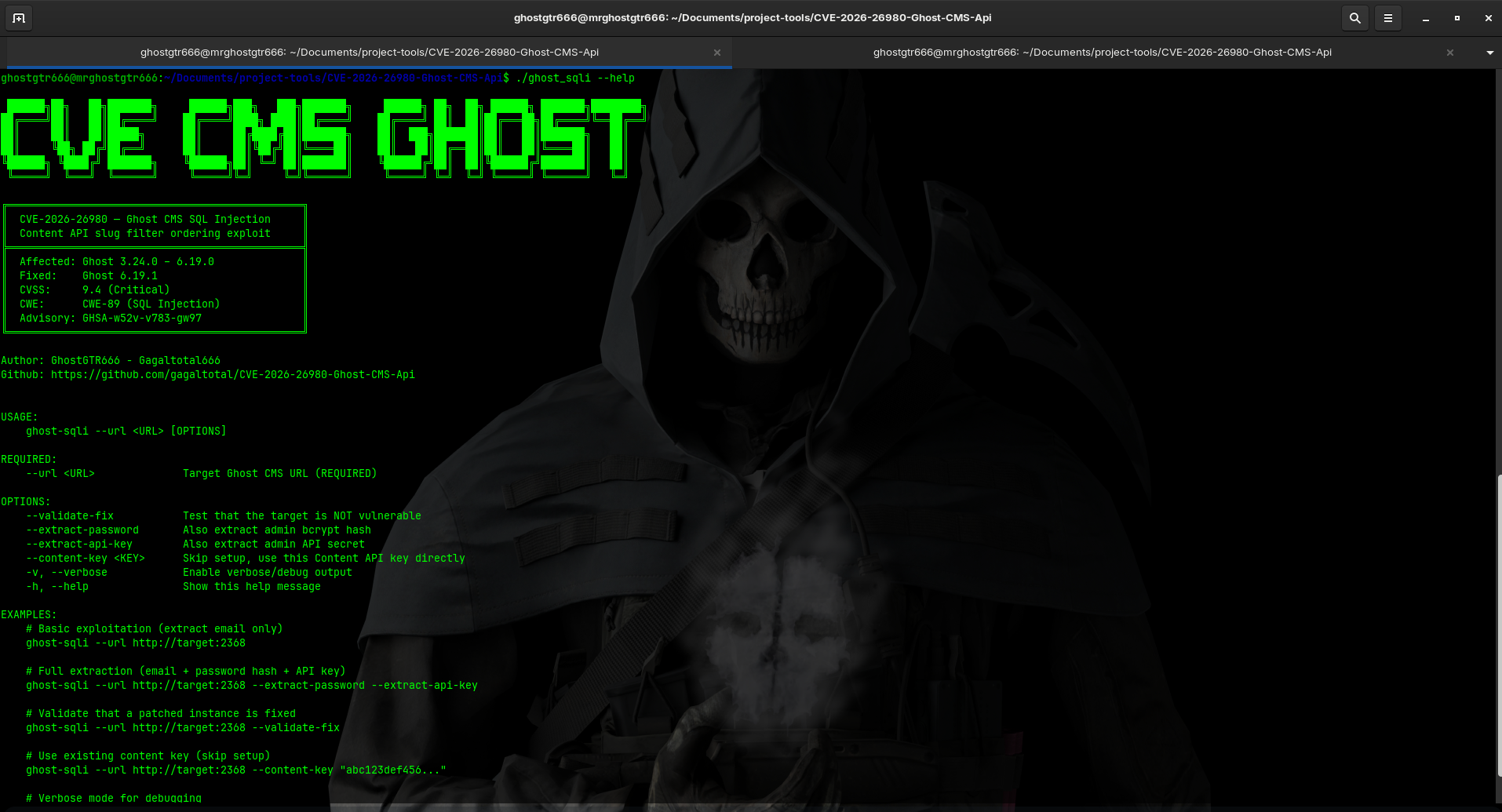The width and height of the screenshot is (1502, 812).
Task: Select the first terminal tab
Action: click(x=370, y=53)
